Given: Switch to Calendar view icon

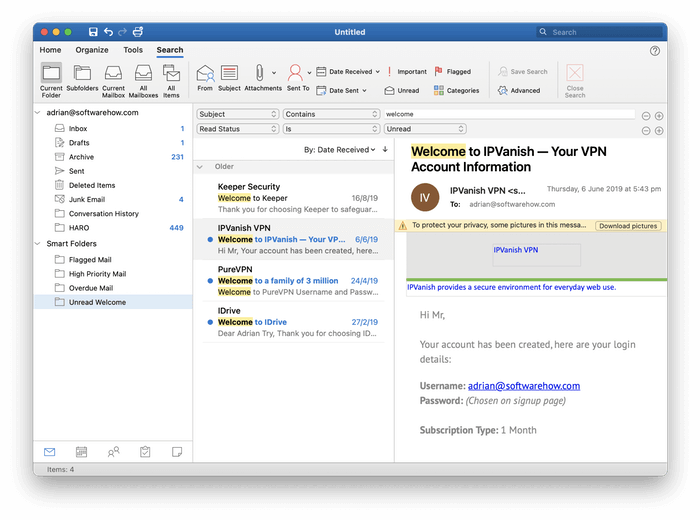Looking at the screenshot, I should coord(81,452).
